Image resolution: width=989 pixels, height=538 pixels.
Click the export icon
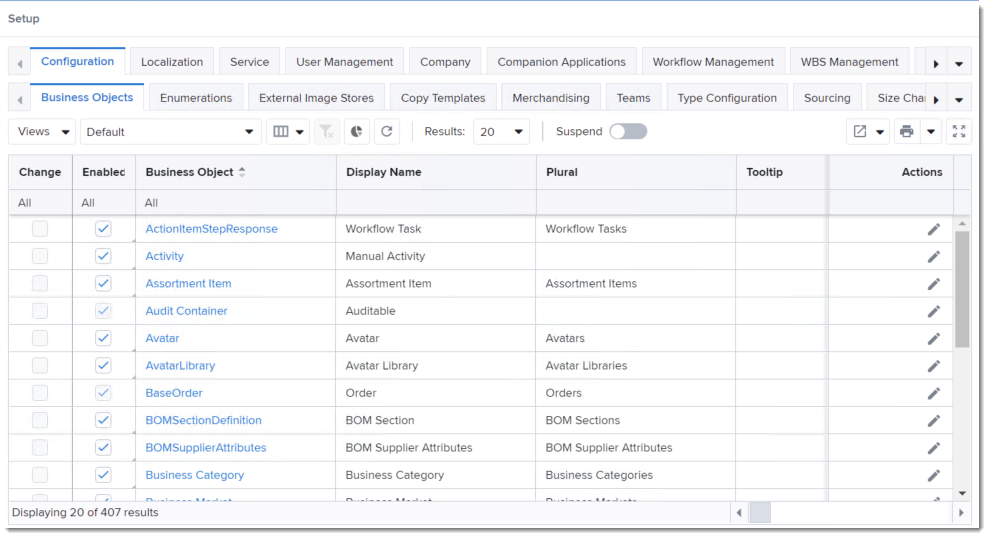(860, 132)
